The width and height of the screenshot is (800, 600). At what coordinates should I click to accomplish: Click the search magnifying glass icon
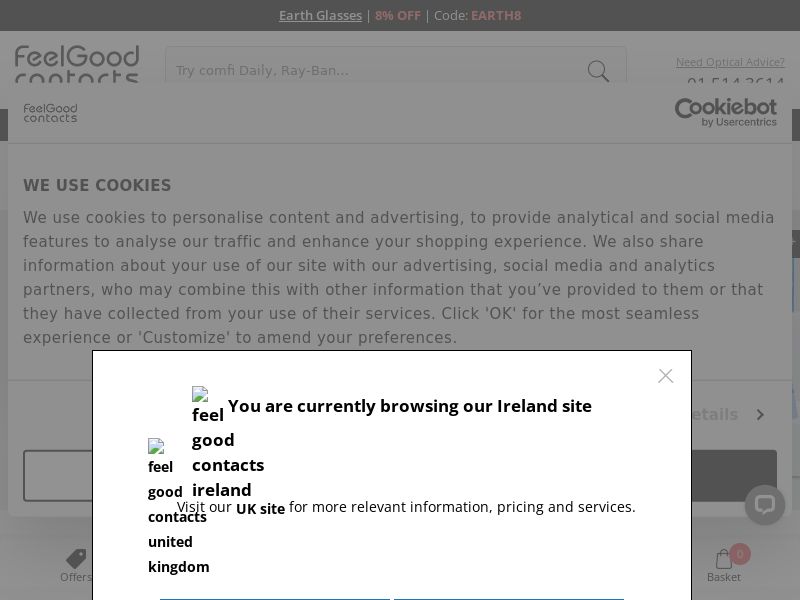pyautogui.click(x=598, y=71)
